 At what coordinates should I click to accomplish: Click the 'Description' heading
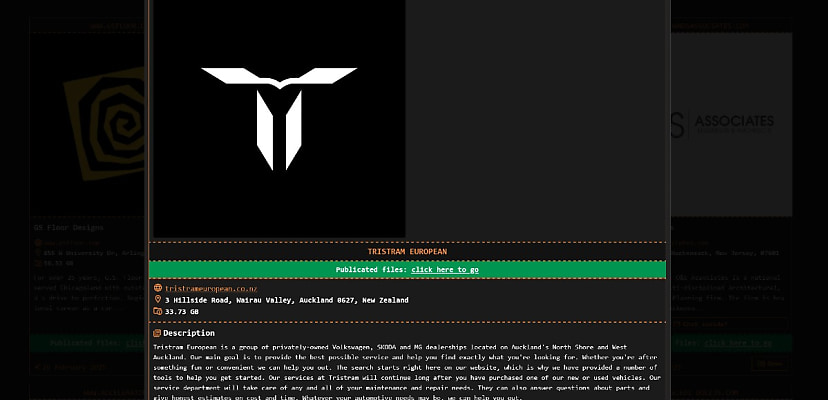(189, 333)
